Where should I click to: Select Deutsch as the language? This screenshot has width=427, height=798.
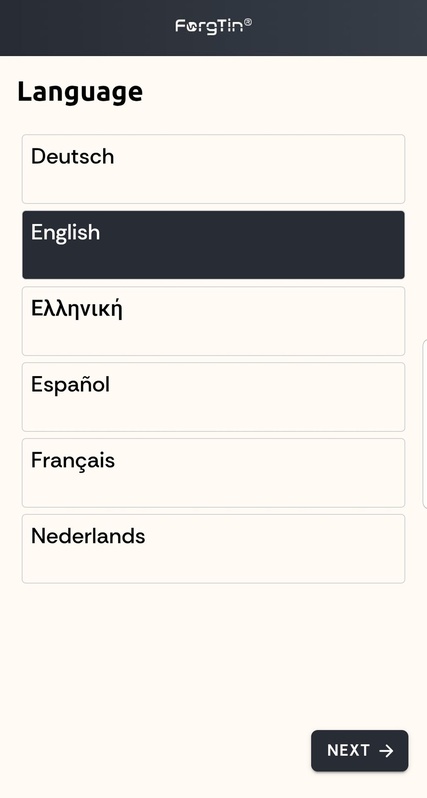click(213, 169)
